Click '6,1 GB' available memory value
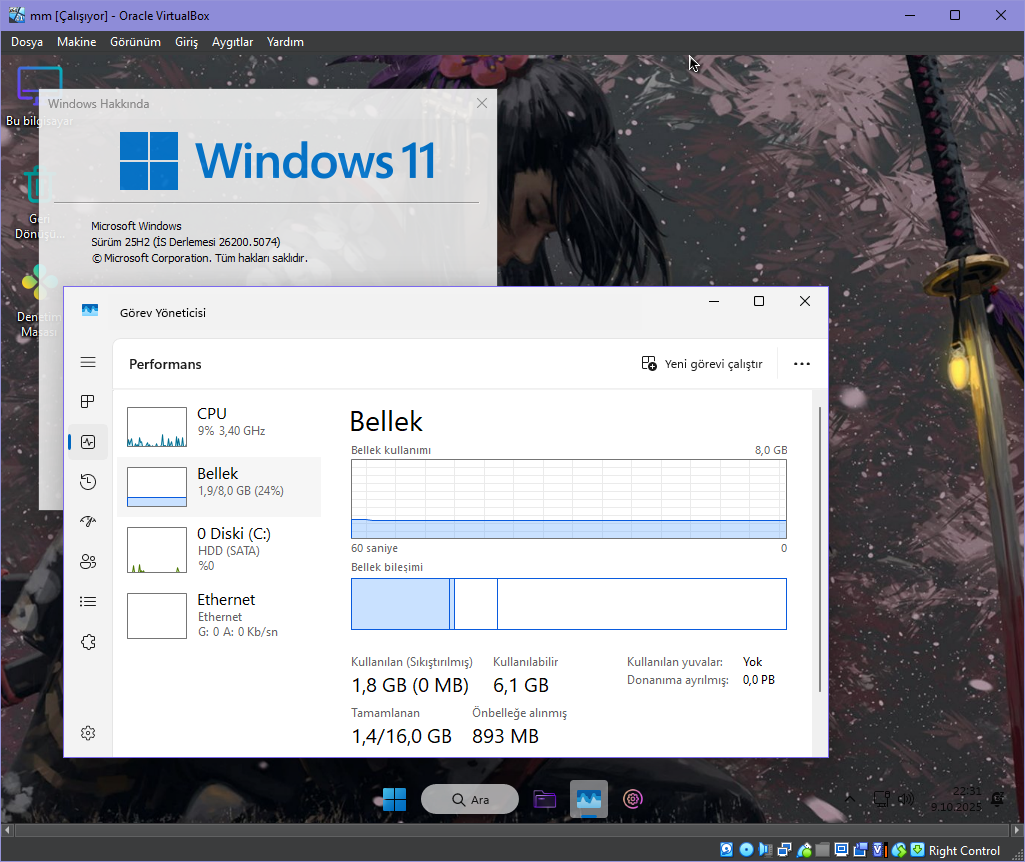The image size is (1025, 862). (521, 685)
